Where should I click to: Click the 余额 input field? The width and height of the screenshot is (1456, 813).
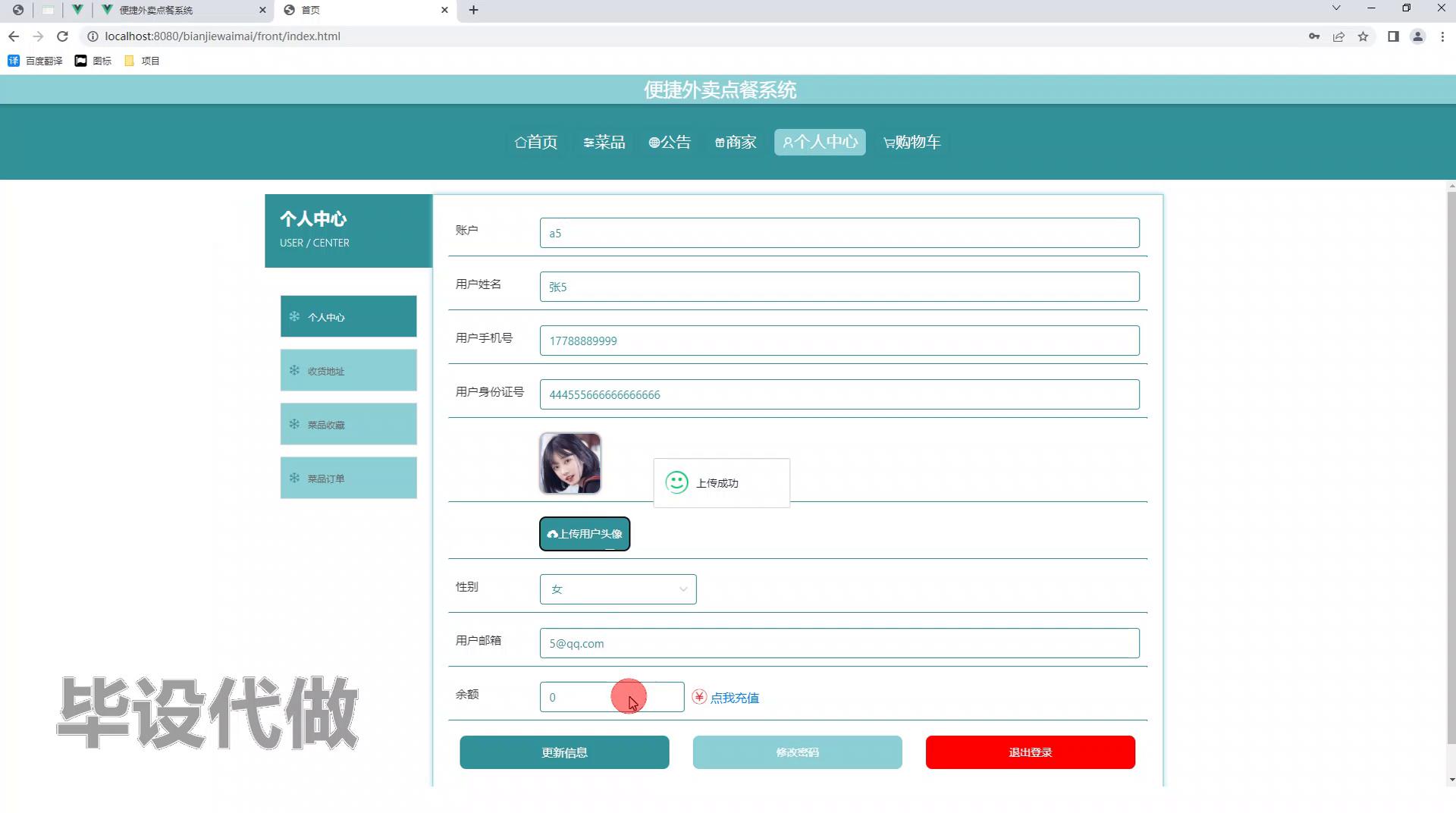tap(612, 697)
